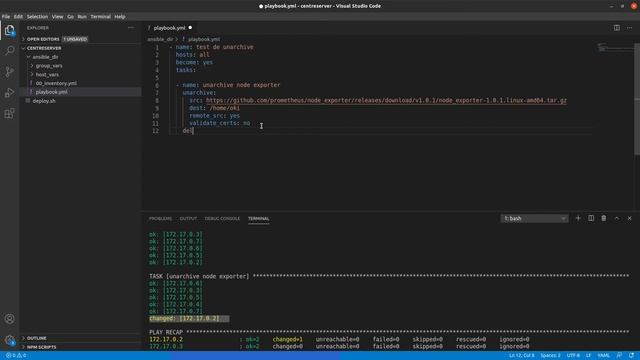Click the ansible_dir breadcrumb
Viewport: 640px width, 360px height.
tap(160, 40)
